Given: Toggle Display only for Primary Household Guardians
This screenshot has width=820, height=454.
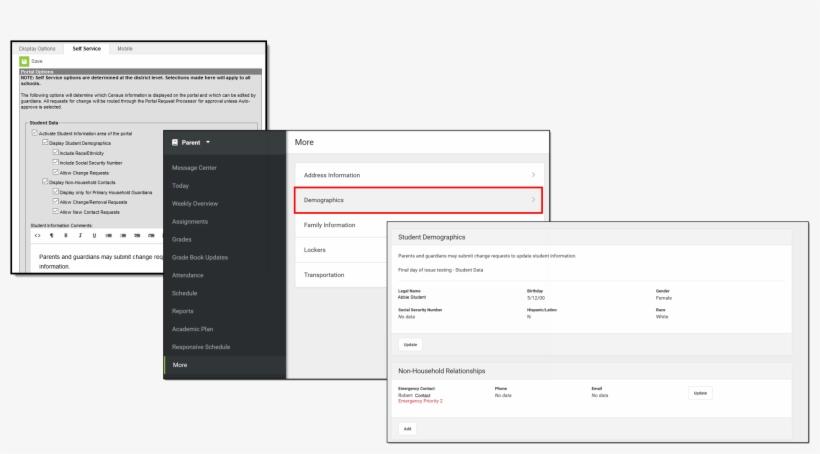Looking at the screenshot, I should tap(55, 191).
